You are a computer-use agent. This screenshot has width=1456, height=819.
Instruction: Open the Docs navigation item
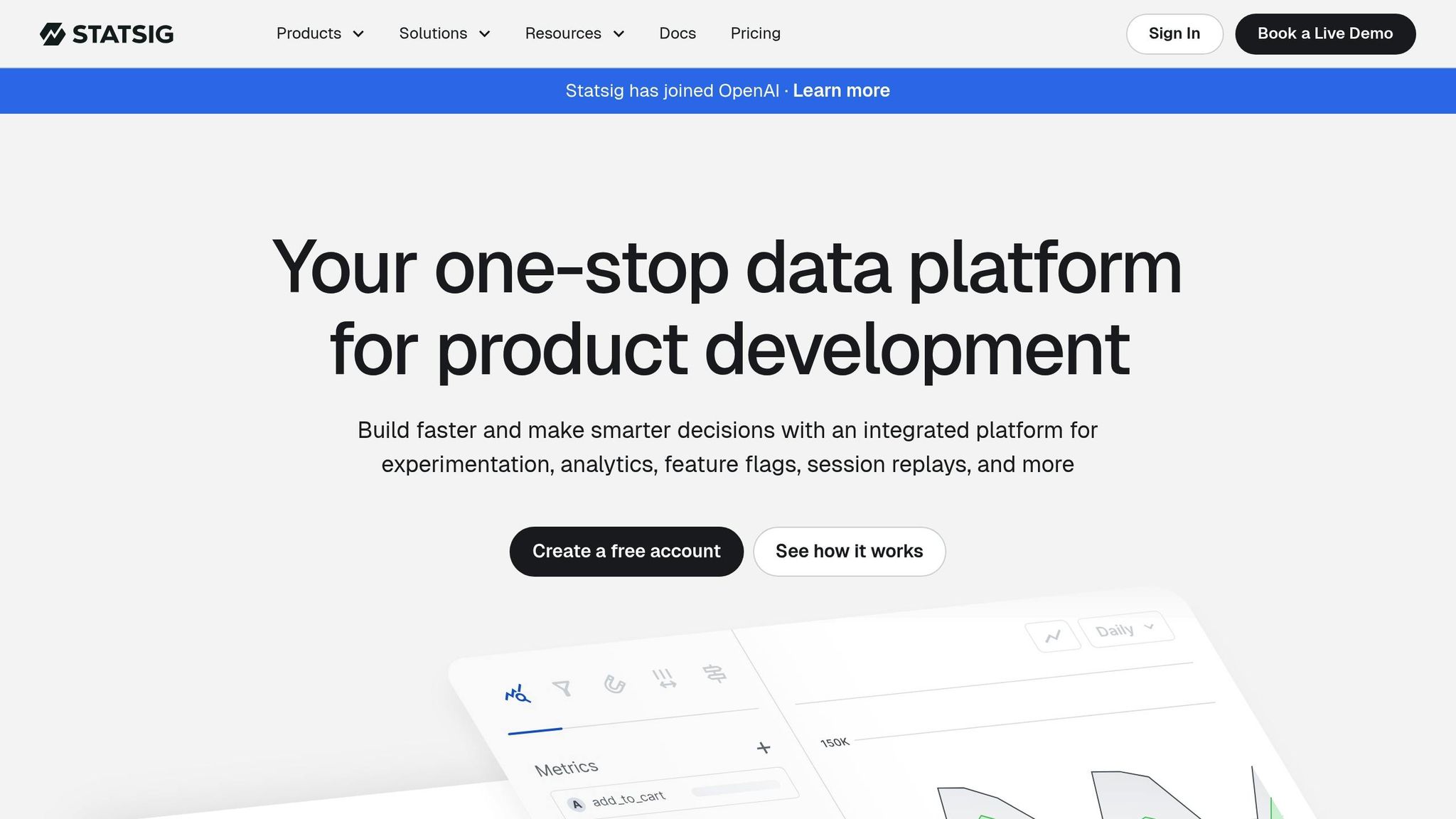click(677, 33)
